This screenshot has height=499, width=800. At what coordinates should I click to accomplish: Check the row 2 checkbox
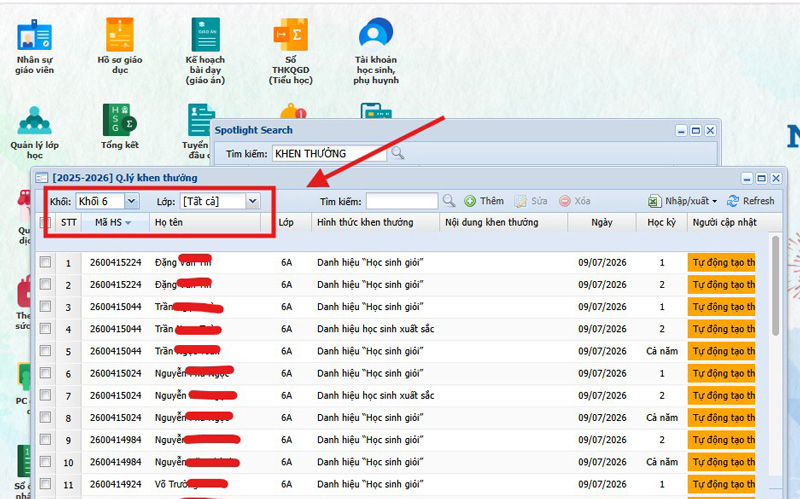[x=45, y=284]
